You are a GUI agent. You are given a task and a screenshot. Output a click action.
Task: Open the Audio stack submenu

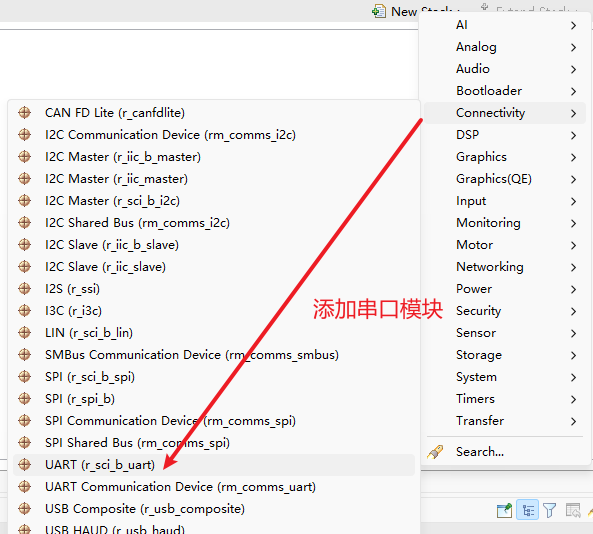[505, 69]
